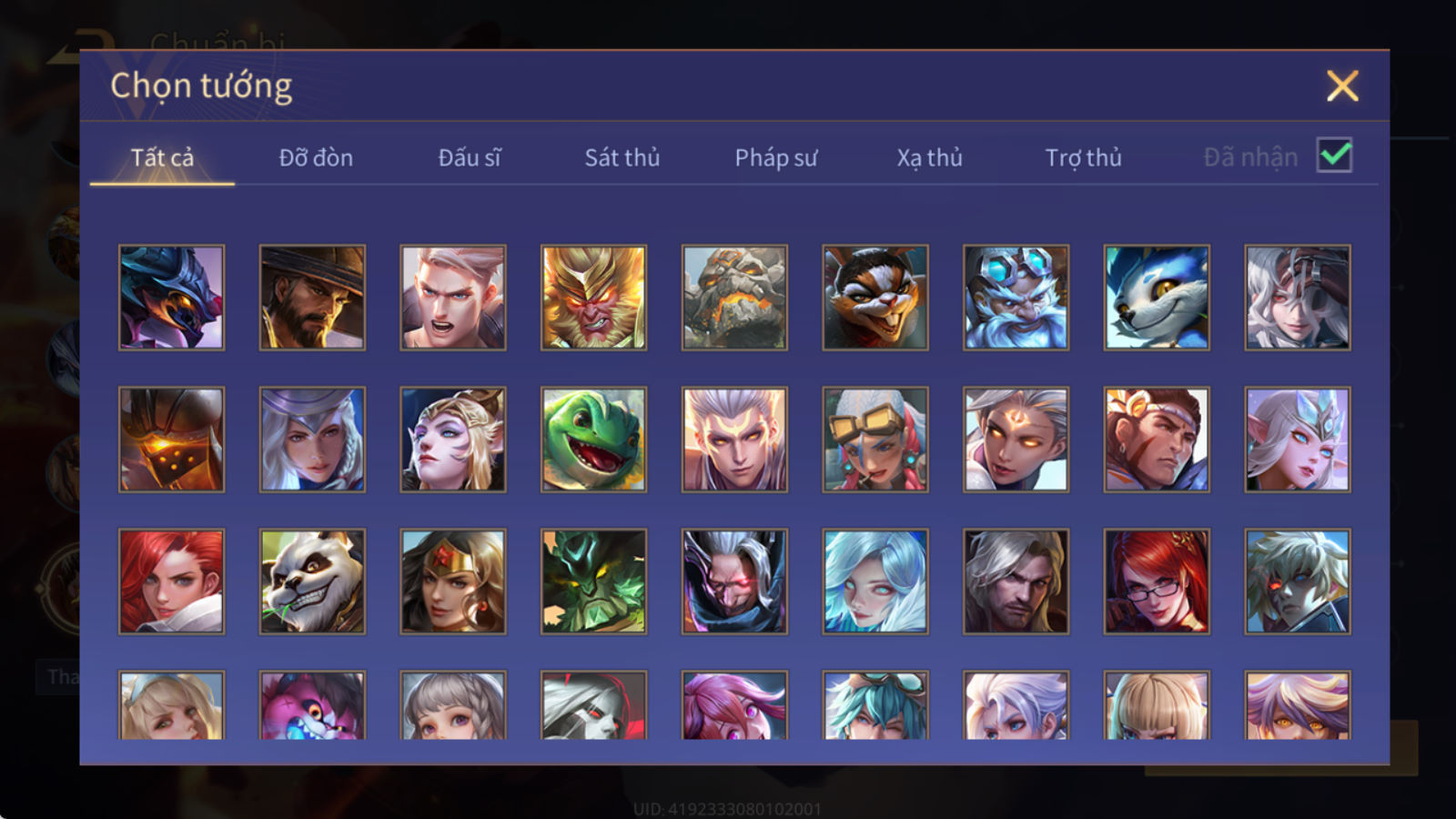Select the blue fox hero portrait
The width and height of the screenshot is (1456, 819).
coord(1157,298)
